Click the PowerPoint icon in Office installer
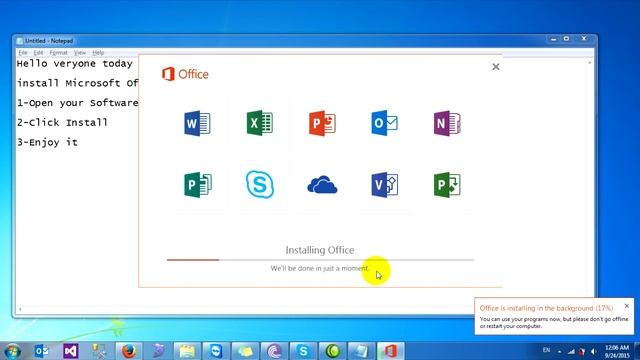 [x=322, y=123]
